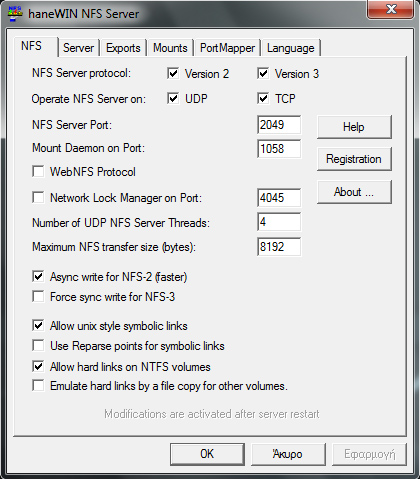Click the haneWIN NFS Server title bar icon
Viewport: 420px width, 479px height.
coord(15,14)
